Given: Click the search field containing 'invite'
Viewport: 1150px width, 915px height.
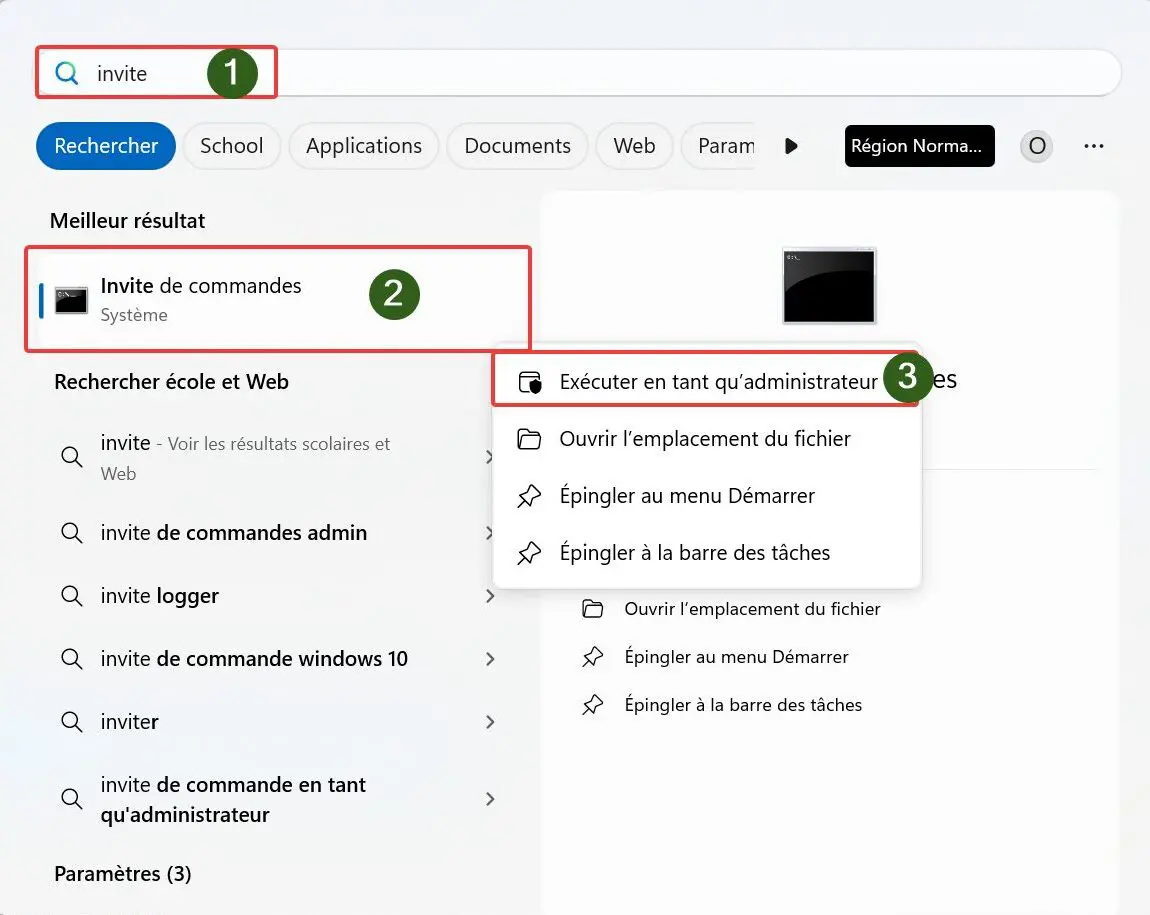Looking at the screenshot, I should tap(579, 73).
